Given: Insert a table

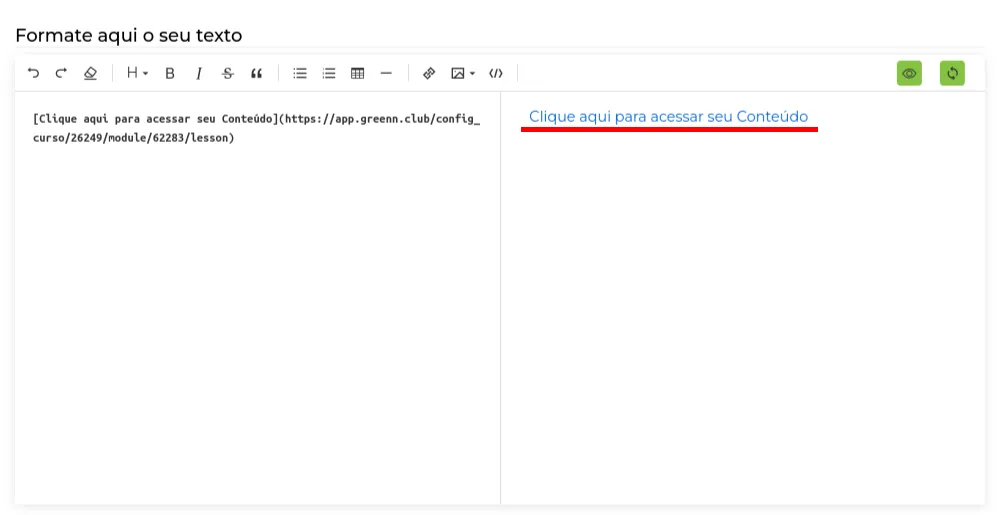Looking at the screenshot, I should pos(358,73).
